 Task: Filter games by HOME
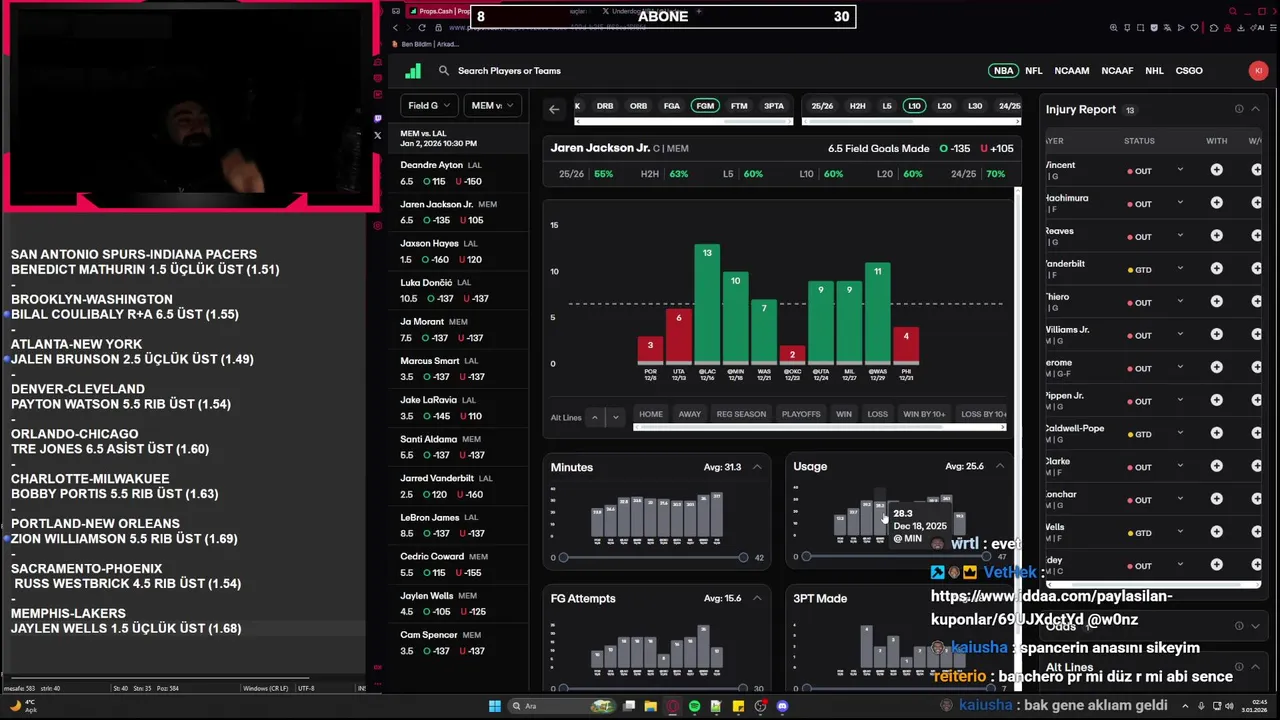coord(651,414)
